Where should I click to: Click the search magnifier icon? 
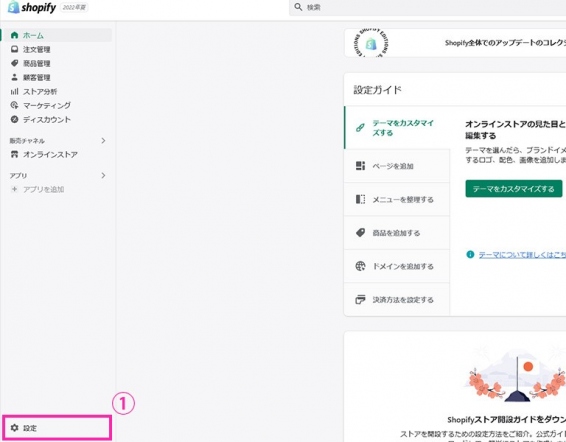[298, 7]
